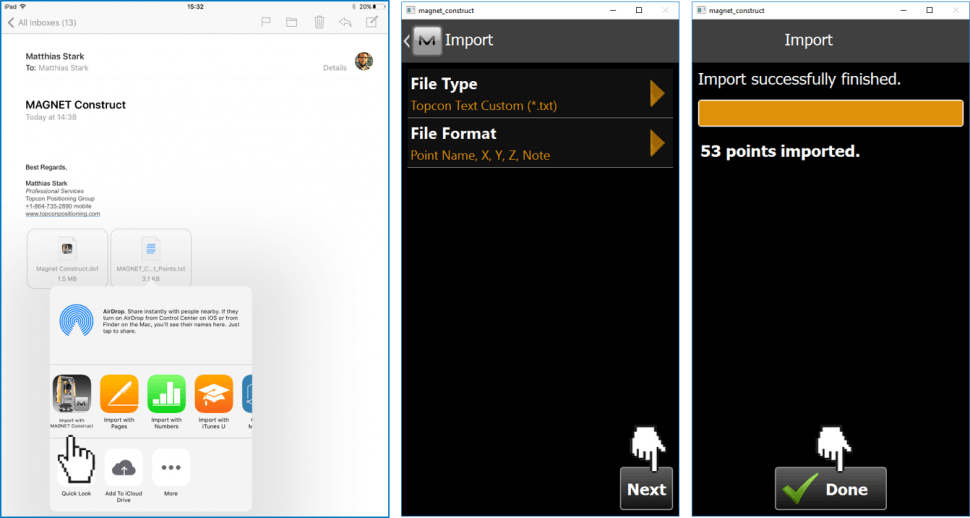
Task: Select Import with Numbers icon
Action: (167, 393)
